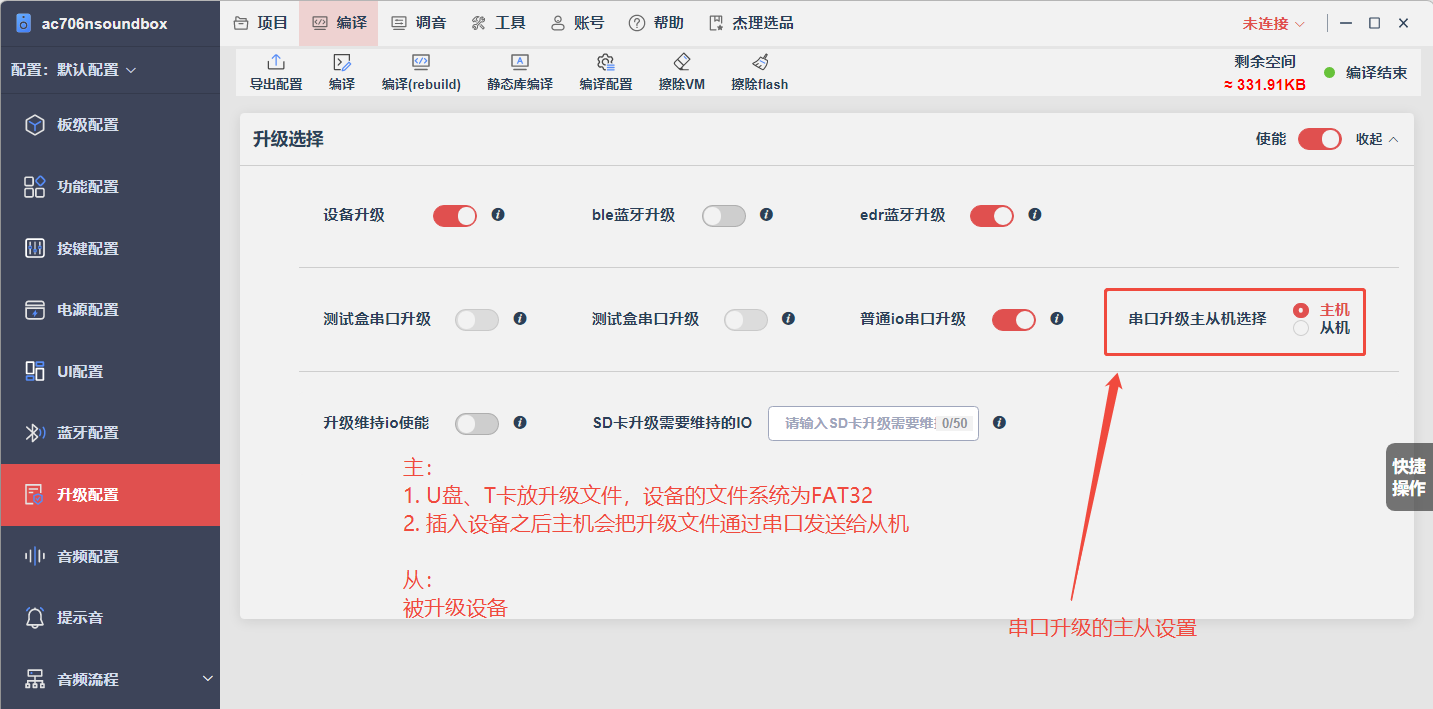Select the 静态库编译 toolbar icon

[520, 63]
